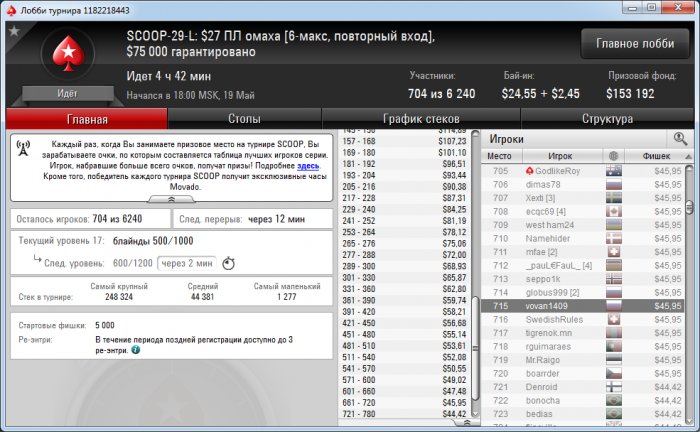Close the tournament lobby window
Viewport: 700px width, 432px height.
pos(678,8)
